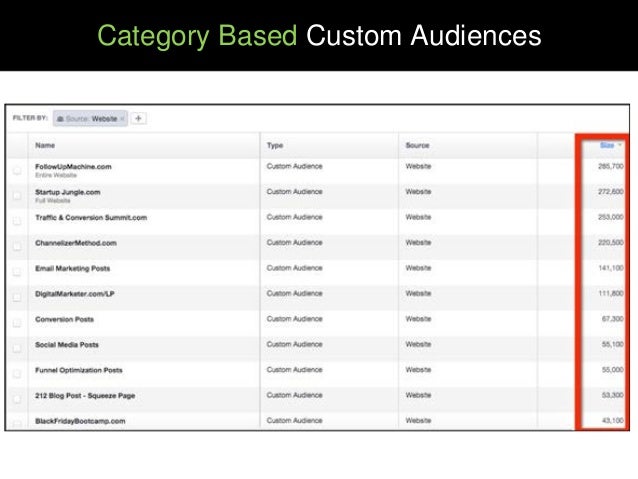
Task: Open the DigitalMarketer.com/LP audience
Action: (x=74, y=294)
